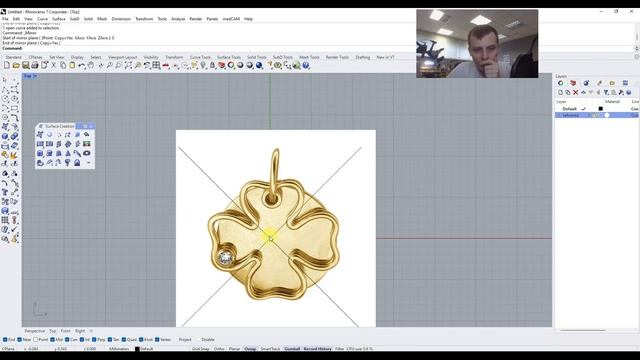Click the torus icon in Surface Creation palette
The width and height of the screenshot is (640, 360).
(87, 153)
